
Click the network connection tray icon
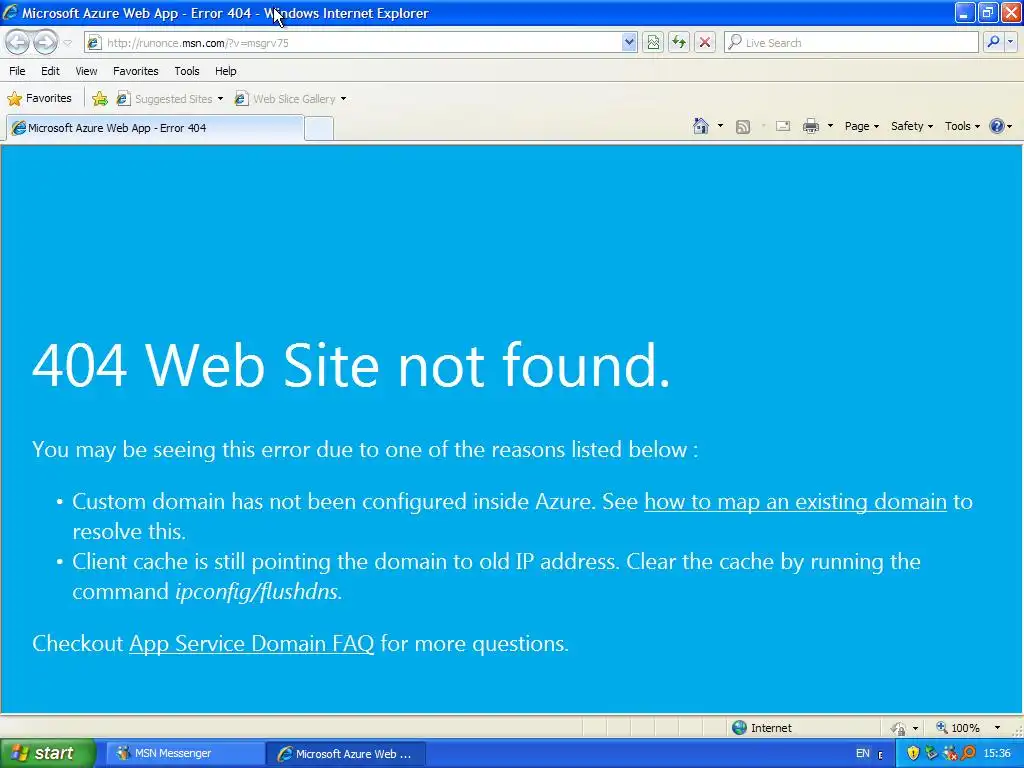point(931,754)
